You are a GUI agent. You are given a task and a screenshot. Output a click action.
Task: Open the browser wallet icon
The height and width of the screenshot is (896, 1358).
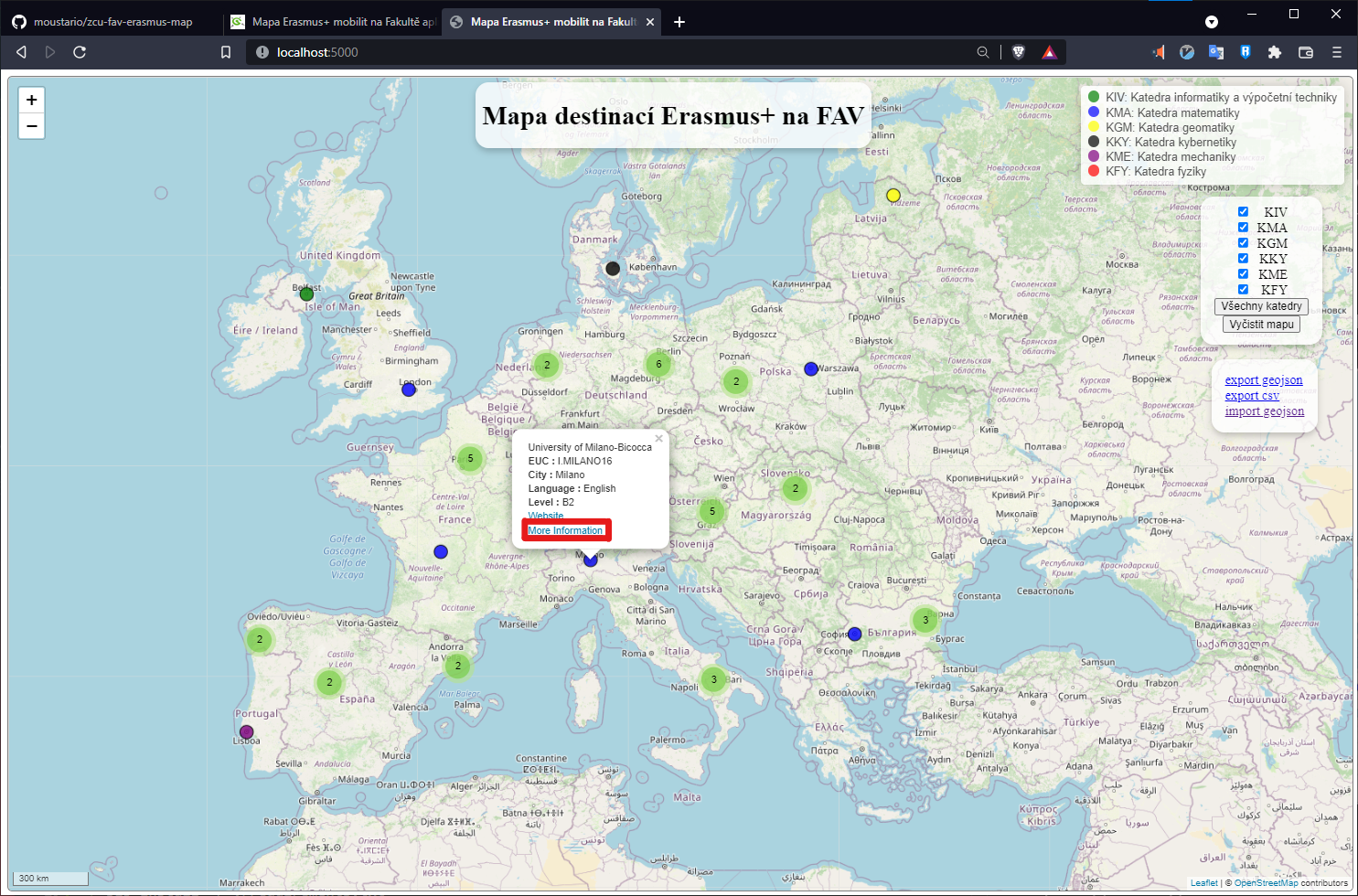tap(1306, 52)
